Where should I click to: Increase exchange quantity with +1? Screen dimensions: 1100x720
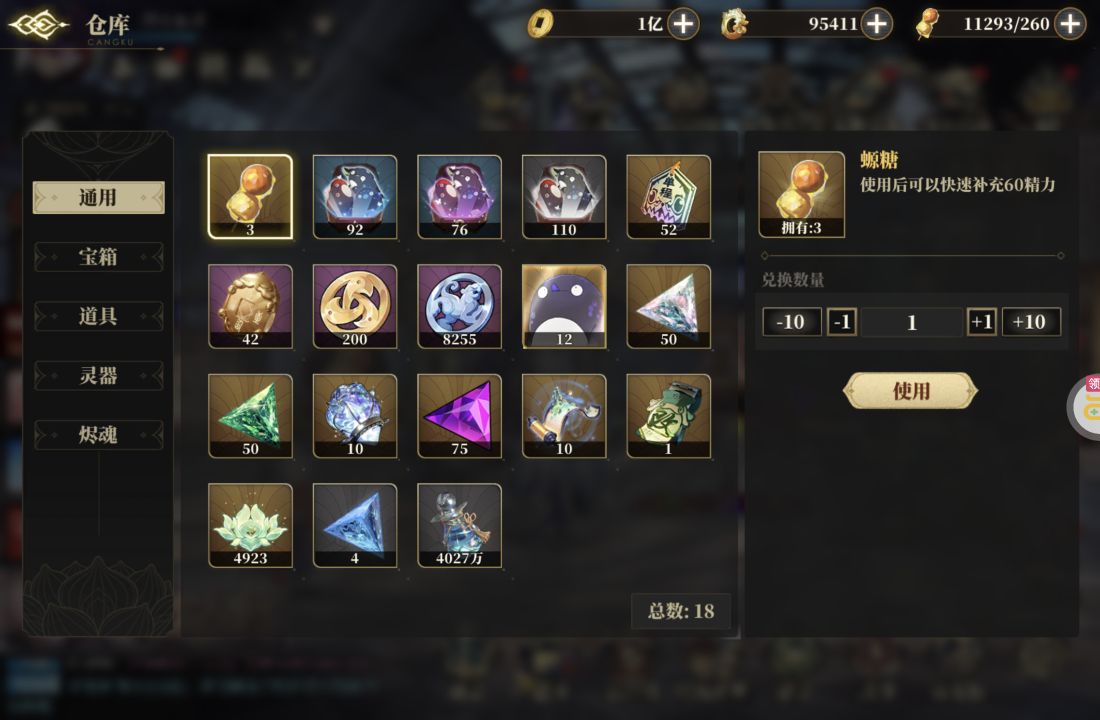[x=981, y=322]
